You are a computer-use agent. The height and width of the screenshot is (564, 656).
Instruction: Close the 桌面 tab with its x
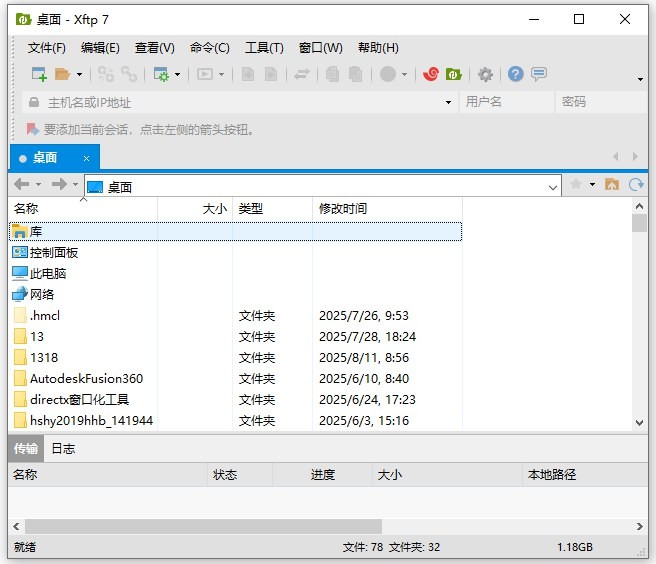86,159
